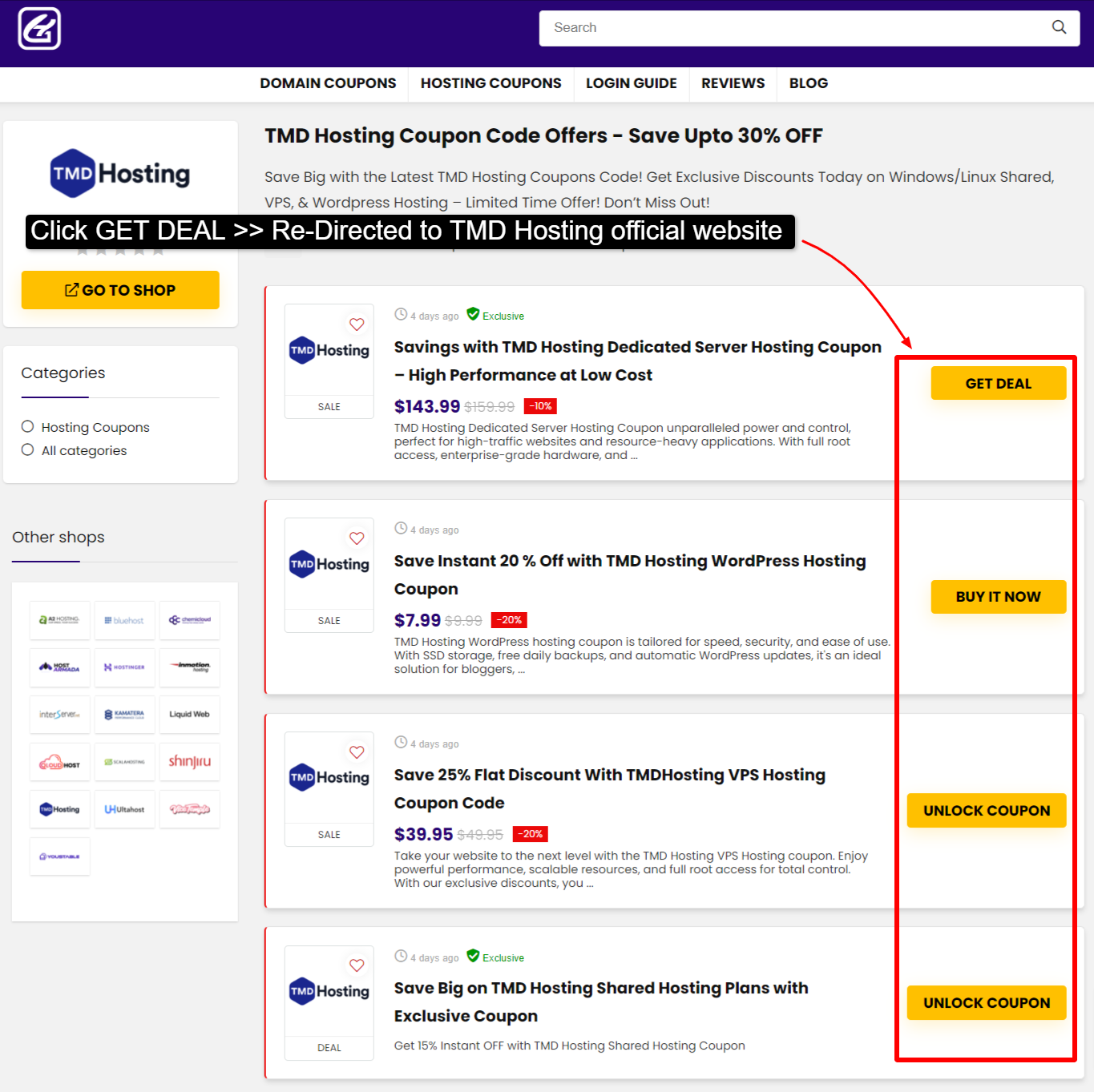Favorite the VPS Hosting coupon heart
Image resolution: width=1094 pixels, height=1092 pixels.
click(357, 752)
